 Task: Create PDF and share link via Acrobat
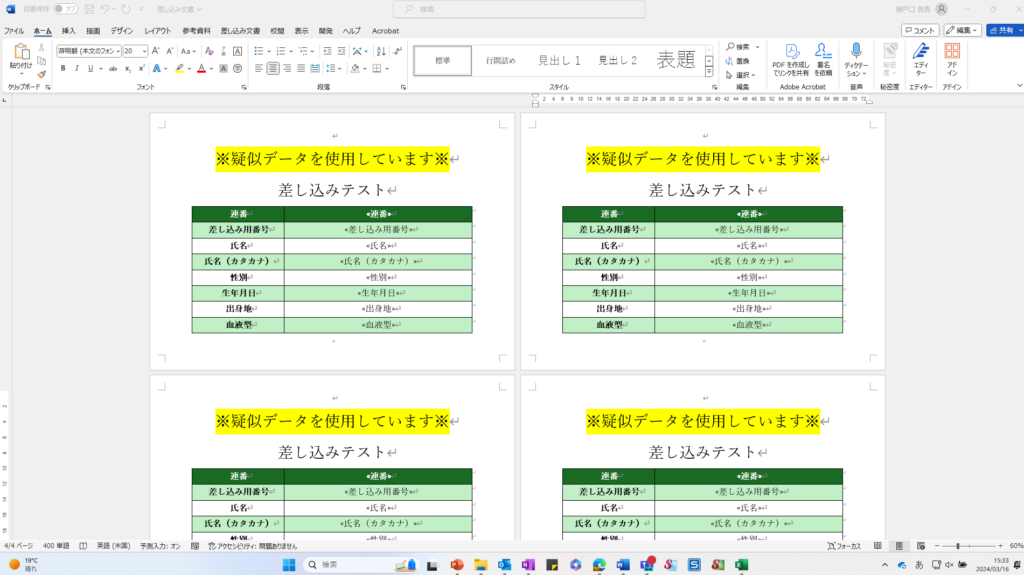coord(791,59)
